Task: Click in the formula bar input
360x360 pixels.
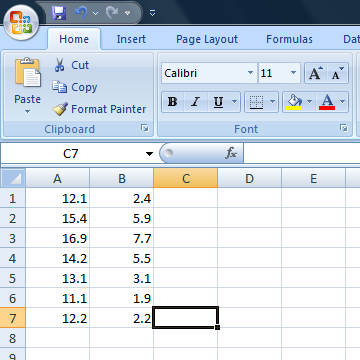Action: 302,153
